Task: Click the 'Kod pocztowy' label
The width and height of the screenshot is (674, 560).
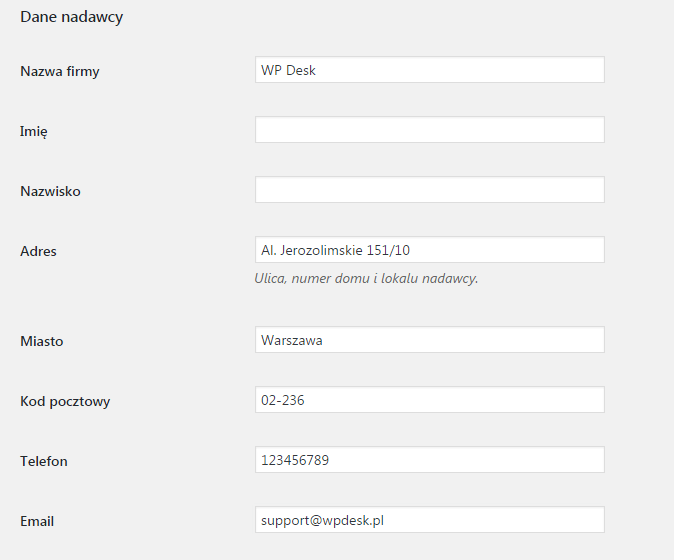Action: coord(65,401)
